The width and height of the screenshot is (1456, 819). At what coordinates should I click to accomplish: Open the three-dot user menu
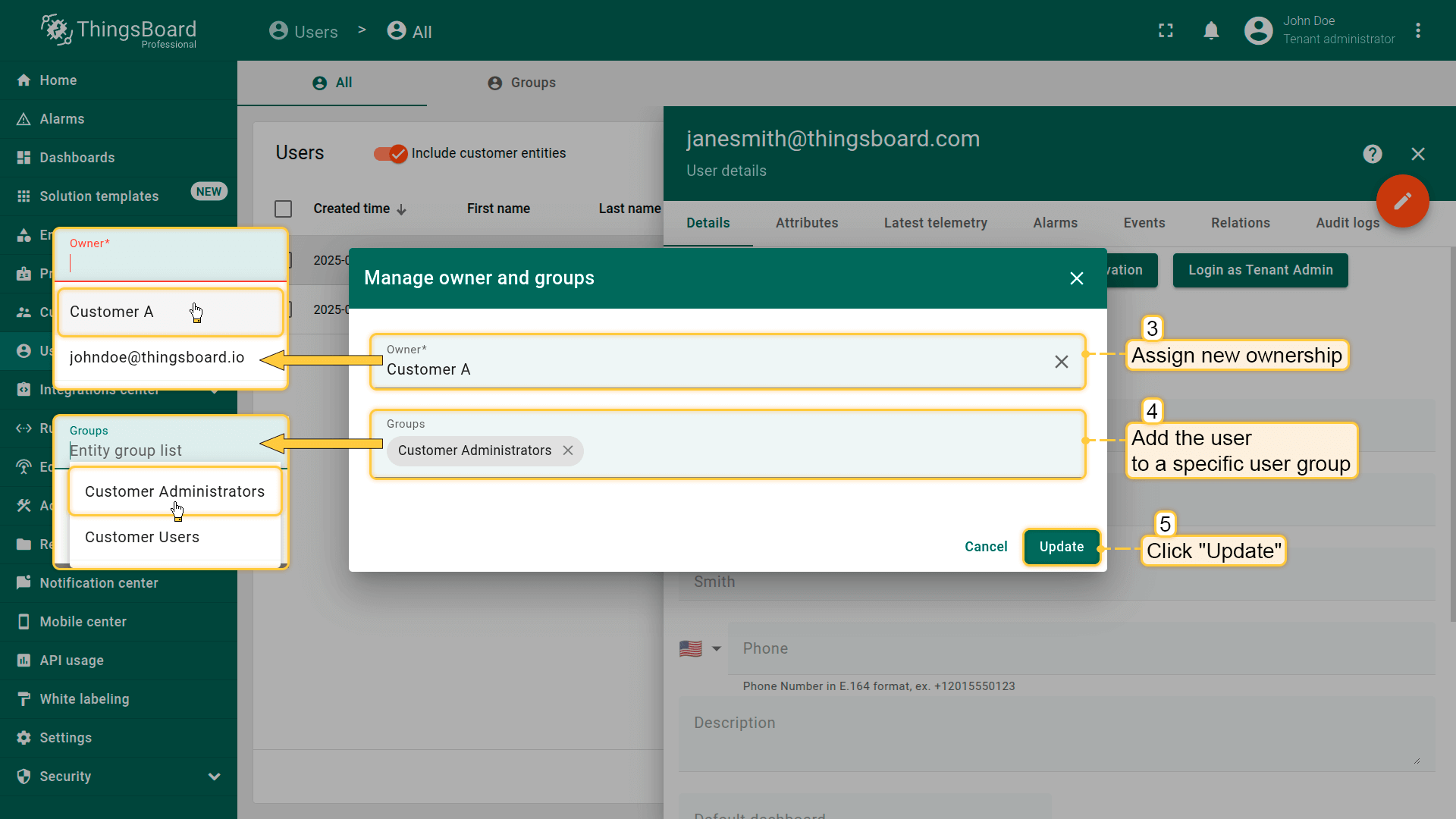point(1417,31)
